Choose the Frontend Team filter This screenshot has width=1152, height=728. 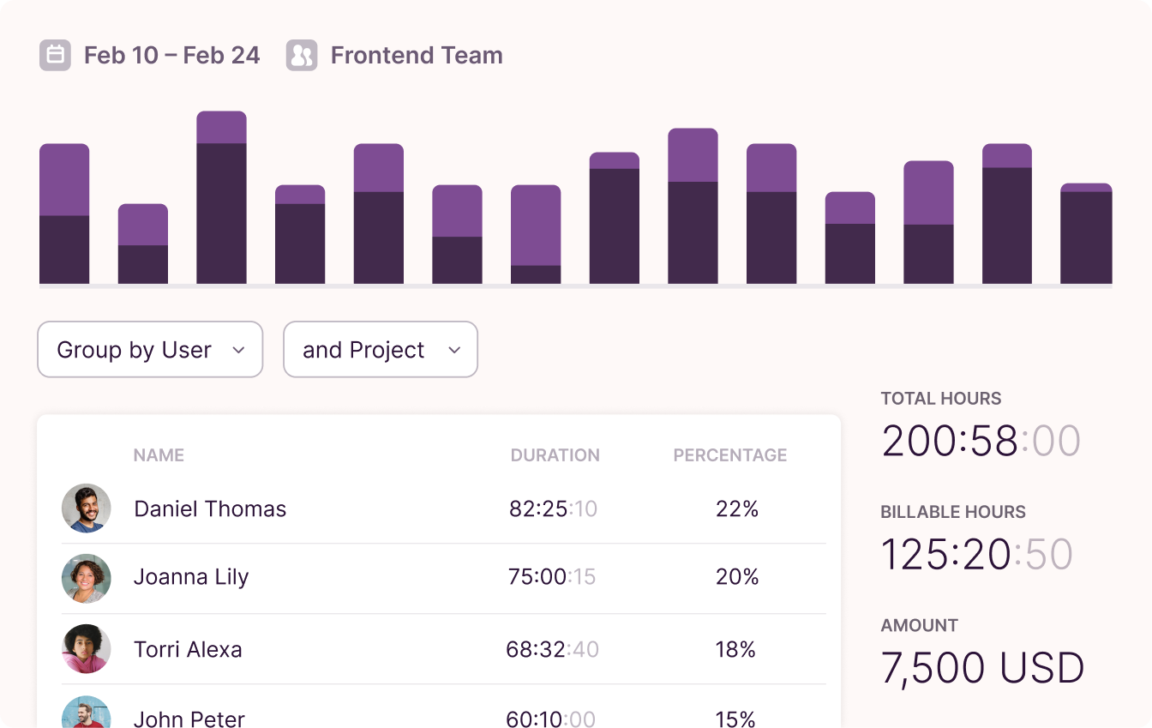click(417, 55)
